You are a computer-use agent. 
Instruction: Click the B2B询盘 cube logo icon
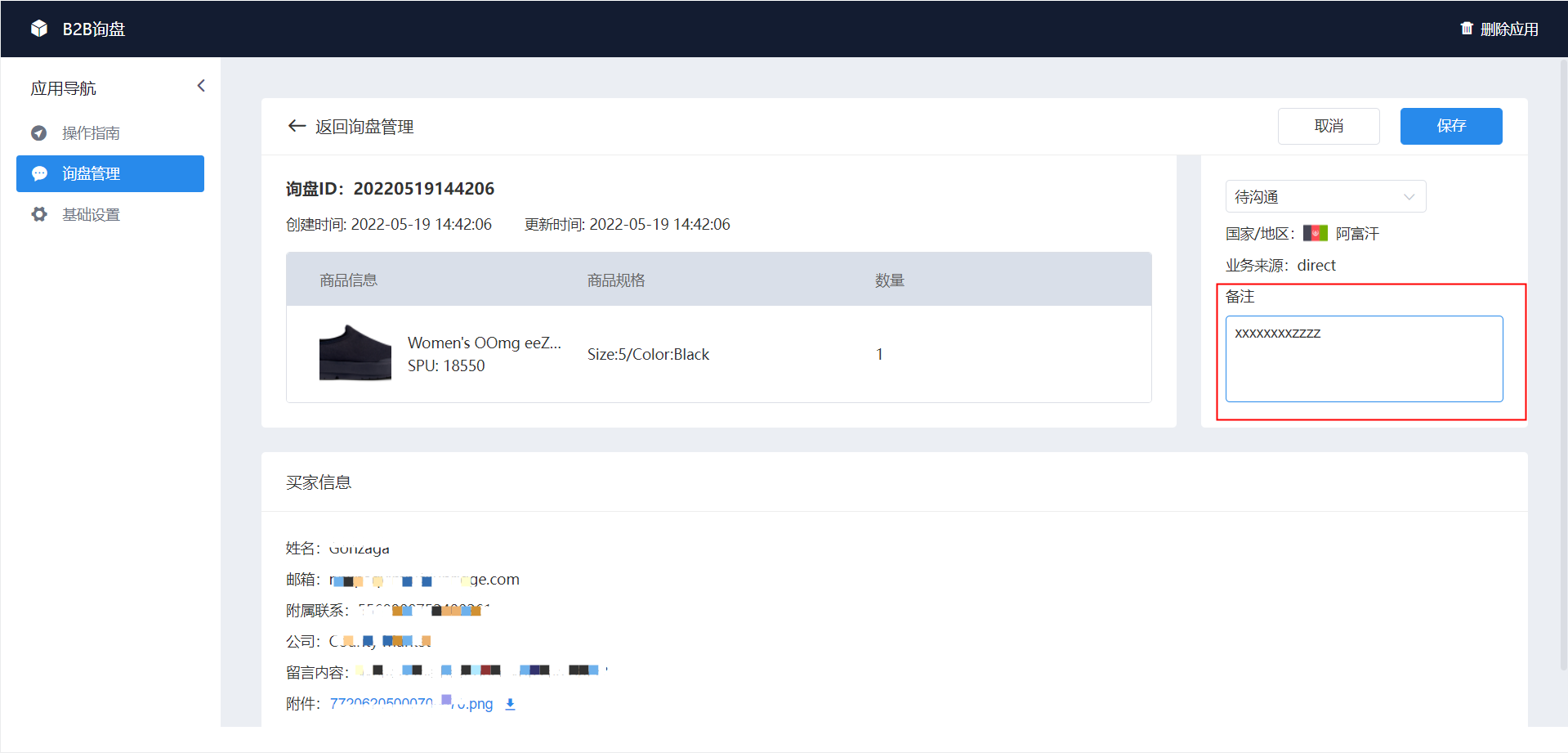point(39,29)
